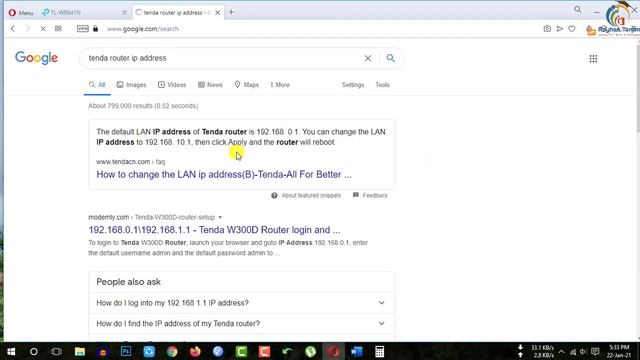The image size is (640, 360).
Task: Switch to News results tab
Action: click(210, 85)
